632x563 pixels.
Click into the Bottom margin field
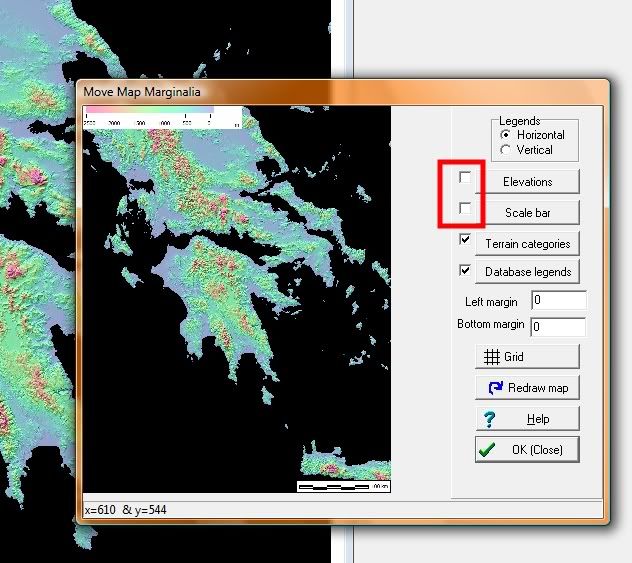[558, 326]
